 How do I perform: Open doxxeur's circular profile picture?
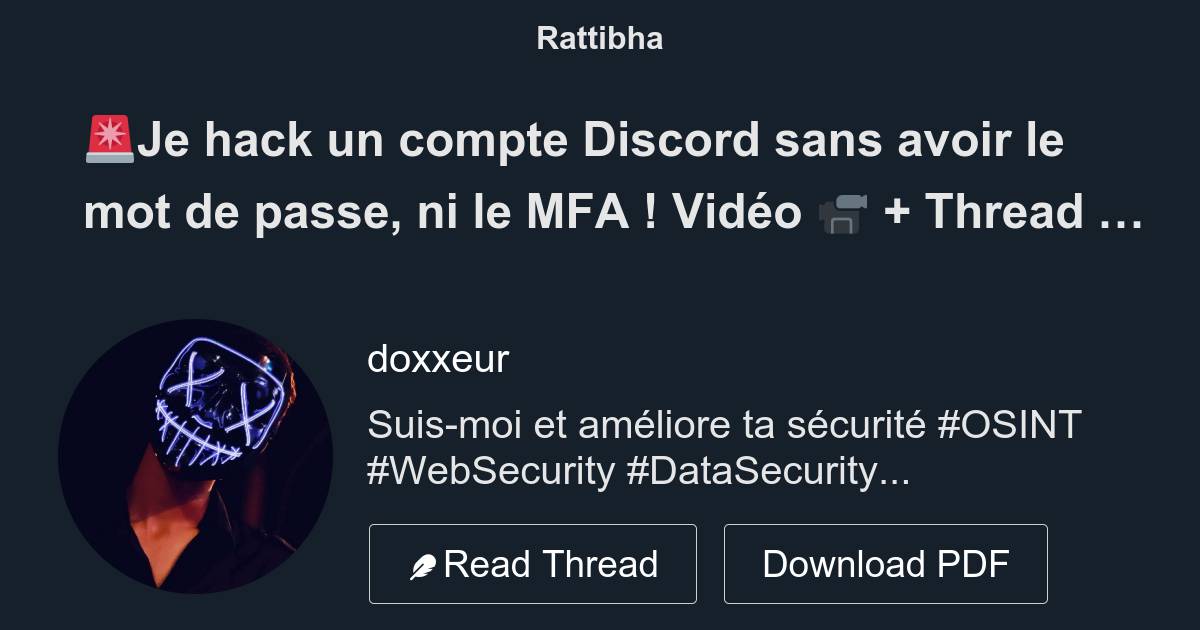(195, 457)
